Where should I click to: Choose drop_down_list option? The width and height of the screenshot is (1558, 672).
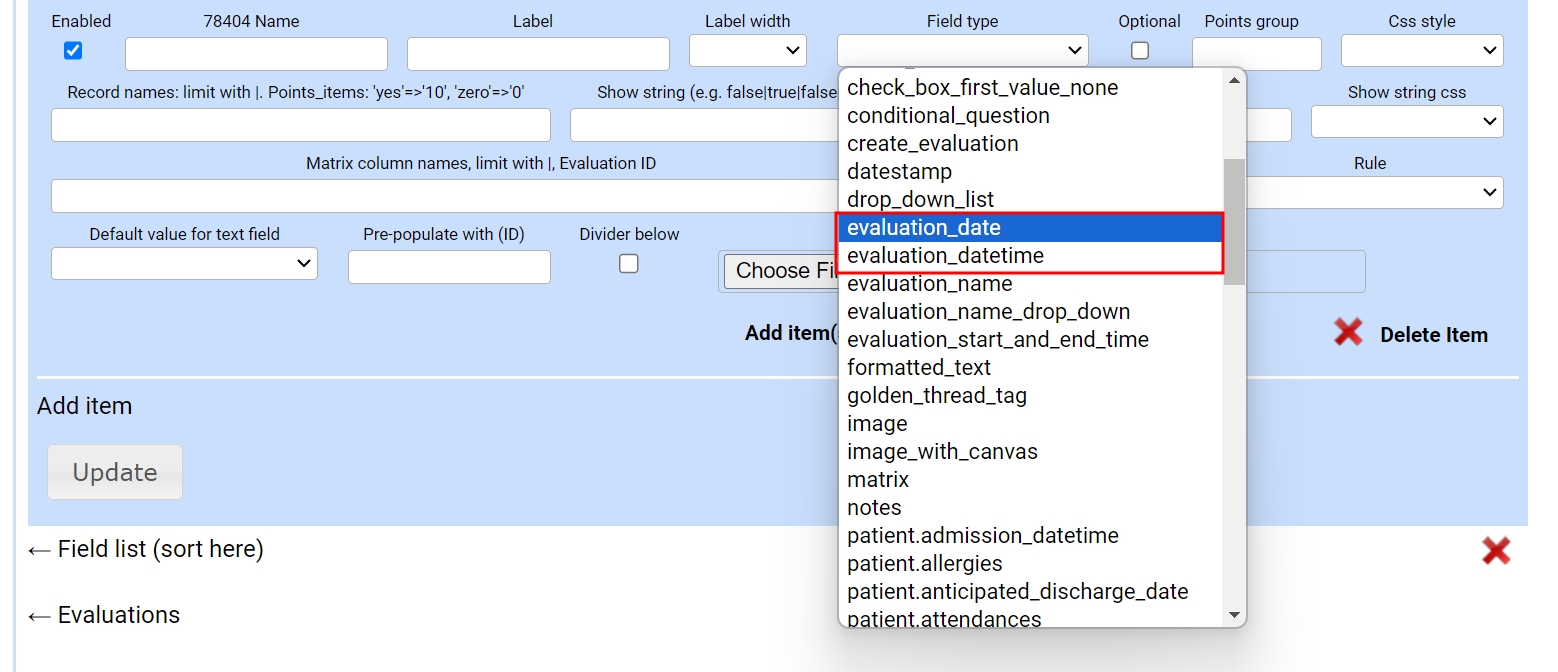tap(920, 200)
